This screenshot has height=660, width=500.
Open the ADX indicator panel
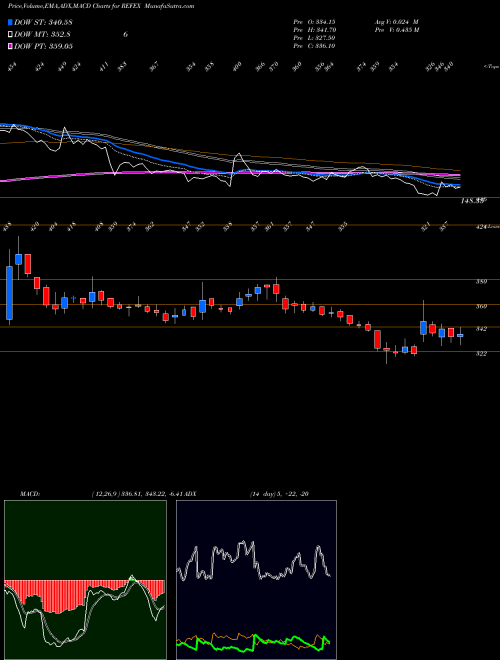[x=256, y=580]
